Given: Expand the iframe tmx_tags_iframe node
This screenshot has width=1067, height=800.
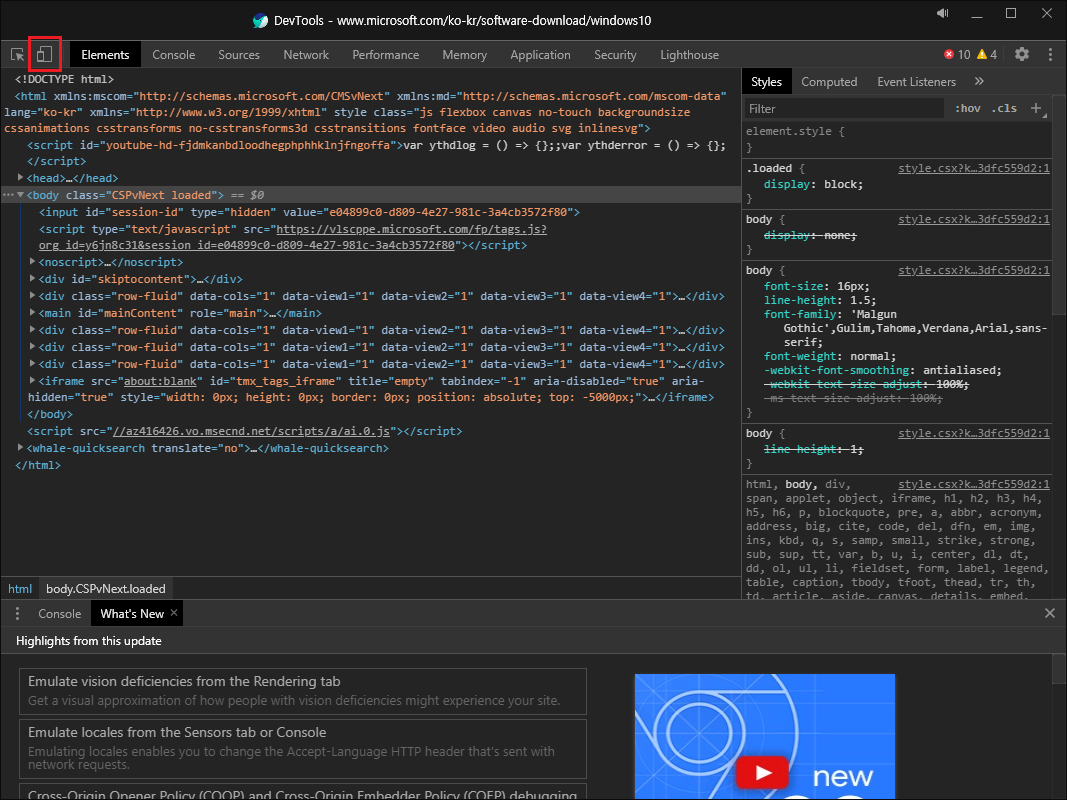Looking at the screenshot, I should pos(32,381).
